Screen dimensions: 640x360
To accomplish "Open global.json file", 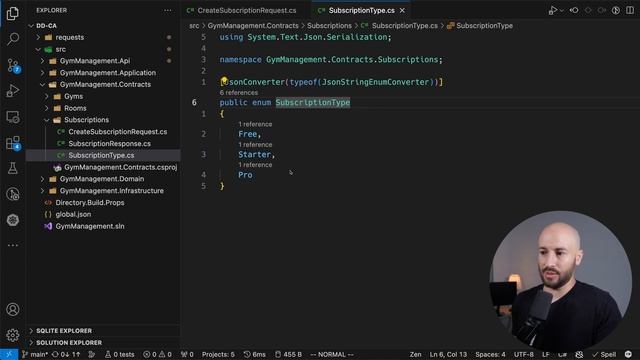I will click(x=103, y=214).
